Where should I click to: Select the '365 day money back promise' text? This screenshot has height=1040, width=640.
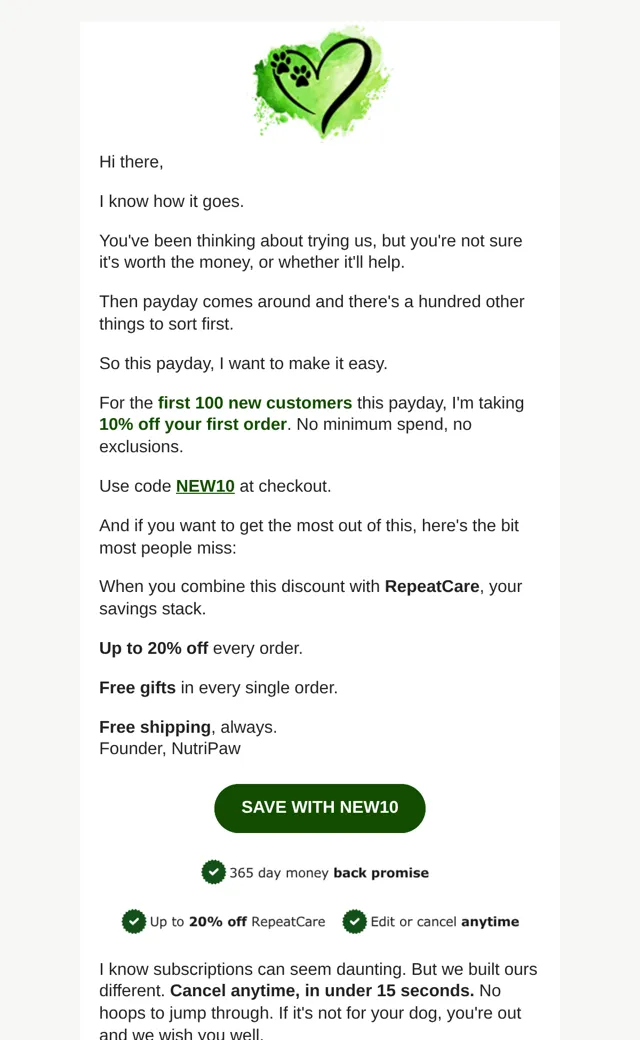pyautogui.click(x=329, y=873)
